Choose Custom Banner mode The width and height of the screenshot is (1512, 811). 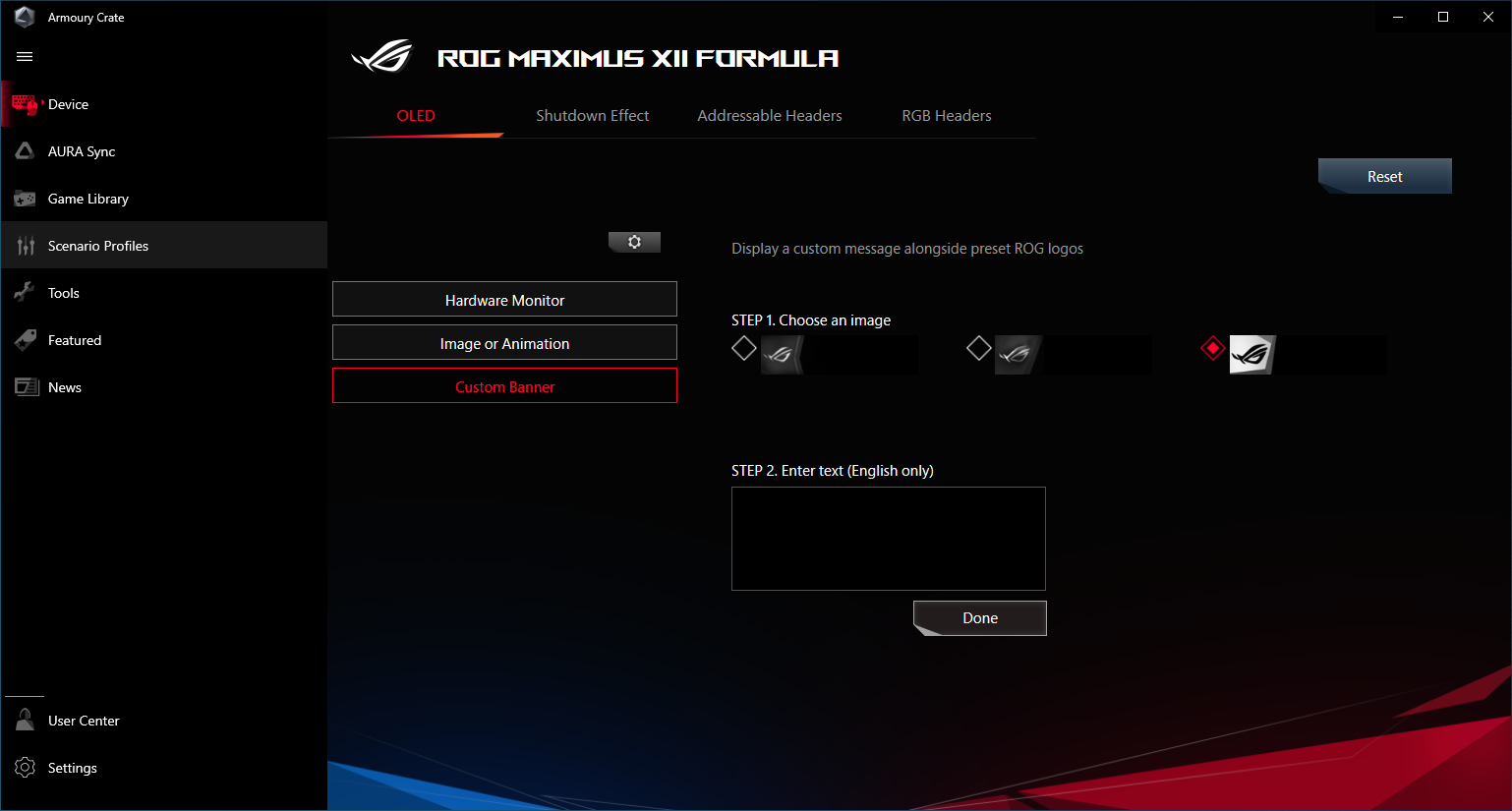coord(504,386)
